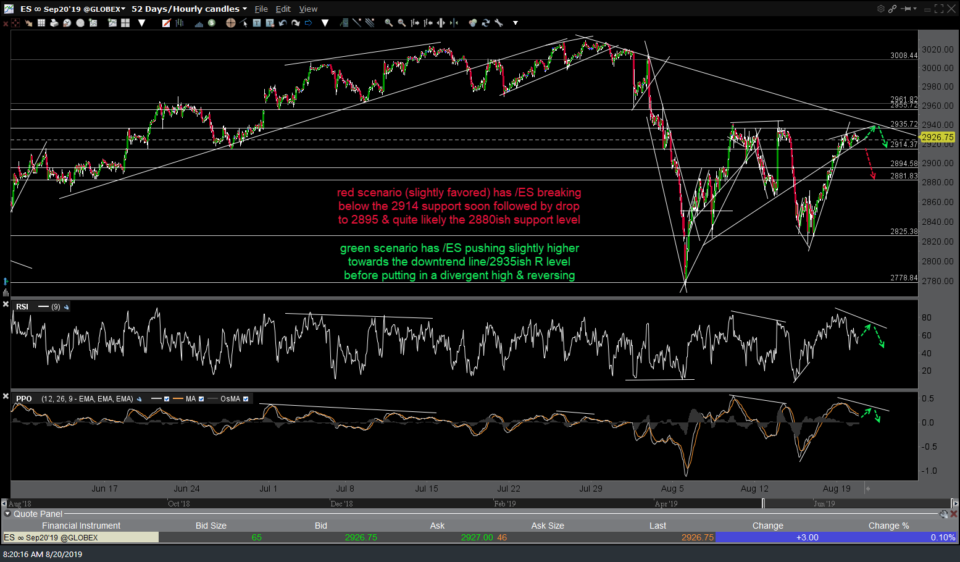
Task: Click the zoom in magnifier icon
Action: (389, 23)
